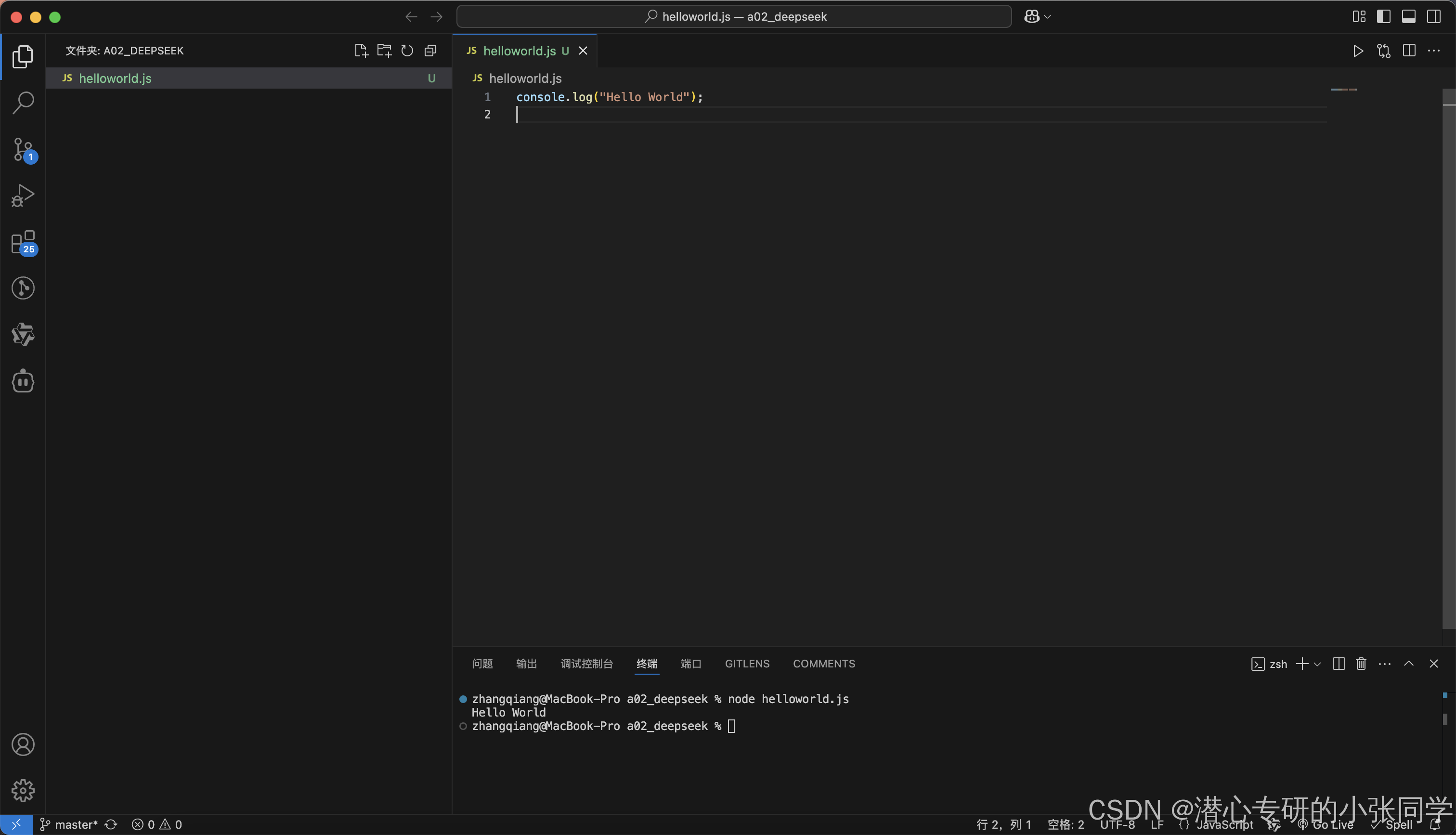1456x835 pixels.
Task: Expand the Copilot dropdown in title bar
Action: point(1048,17)
